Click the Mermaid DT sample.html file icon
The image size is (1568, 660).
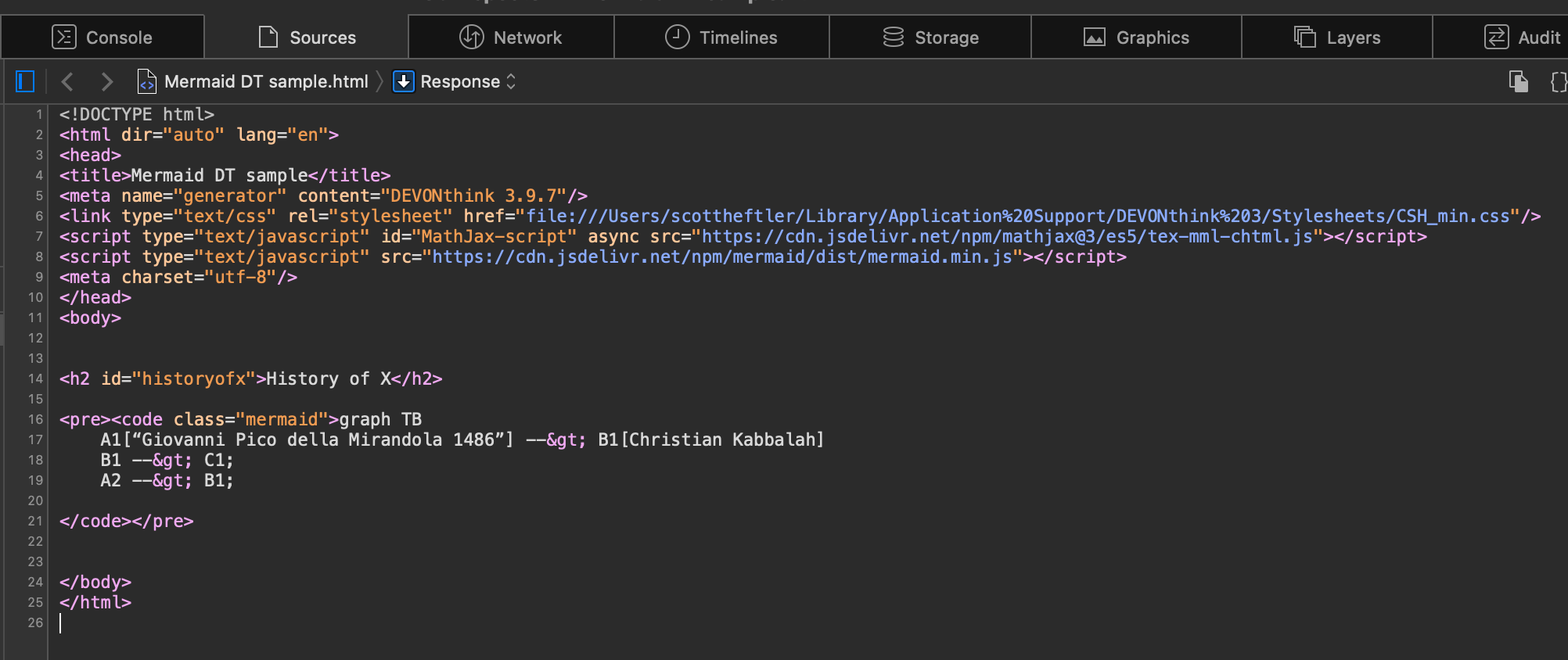(x=146, y=81)
